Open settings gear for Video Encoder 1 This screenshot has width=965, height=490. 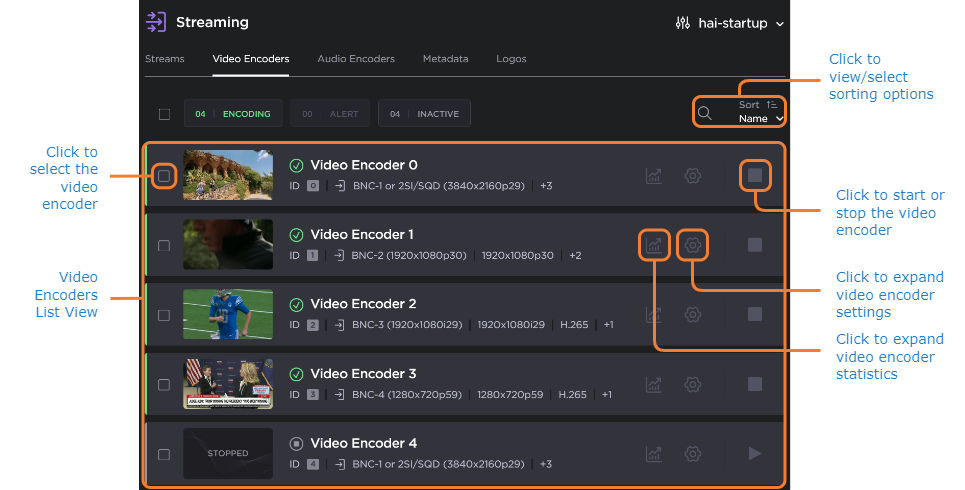click(x=692, y=245)
